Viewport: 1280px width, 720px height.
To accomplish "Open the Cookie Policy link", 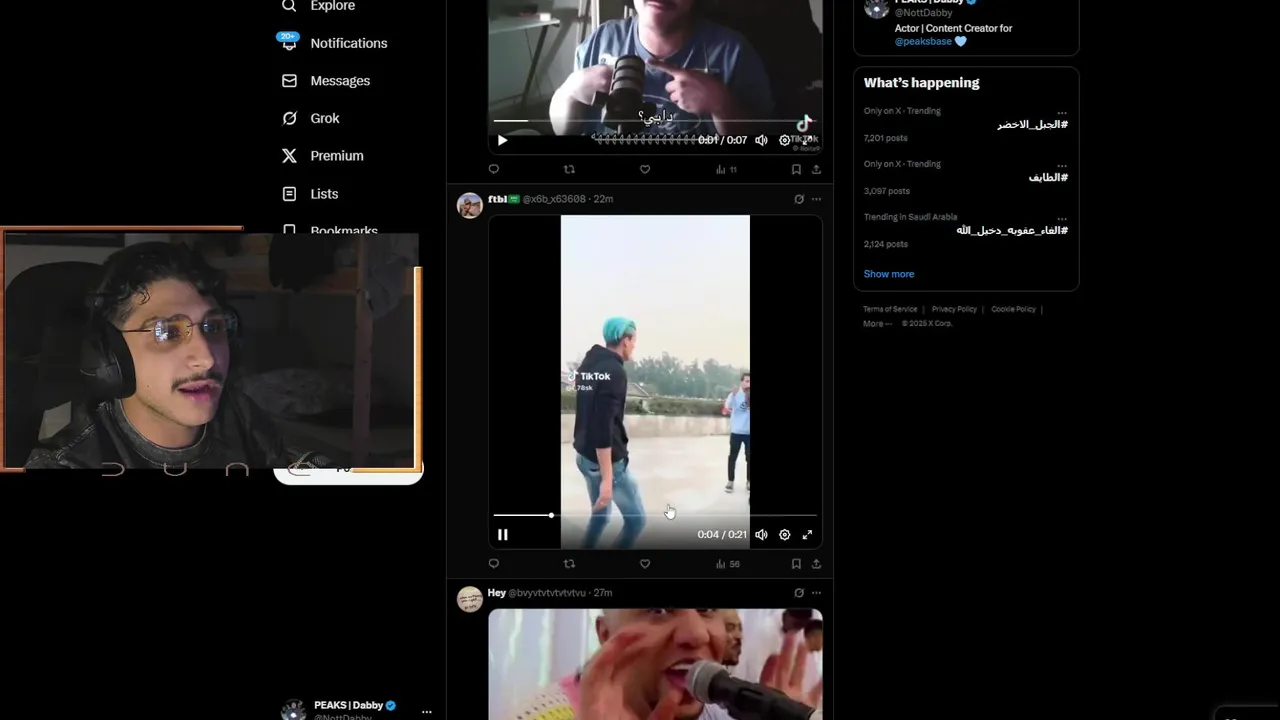I will point(1013,309).
